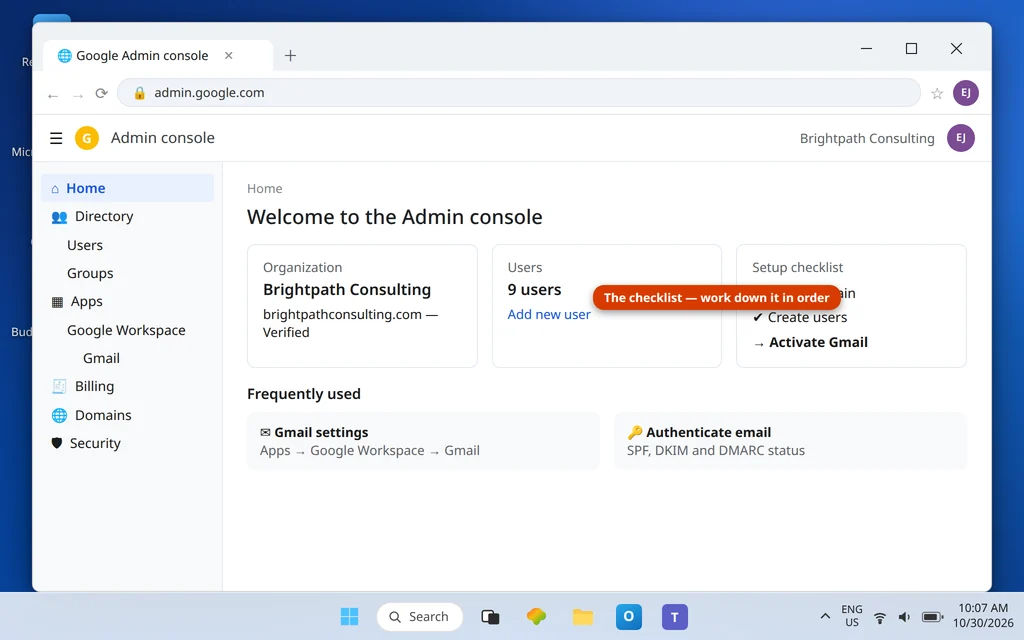Open Google Workspace under Apps
This screenshot has width=1024, height=640.
tap(127, 330)
